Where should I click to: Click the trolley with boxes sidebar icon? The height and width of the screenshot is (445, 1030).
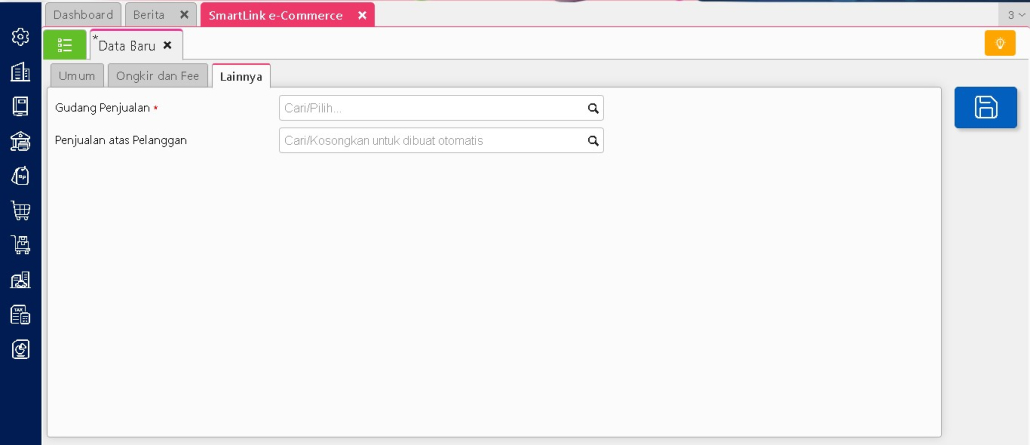[20, 245]
